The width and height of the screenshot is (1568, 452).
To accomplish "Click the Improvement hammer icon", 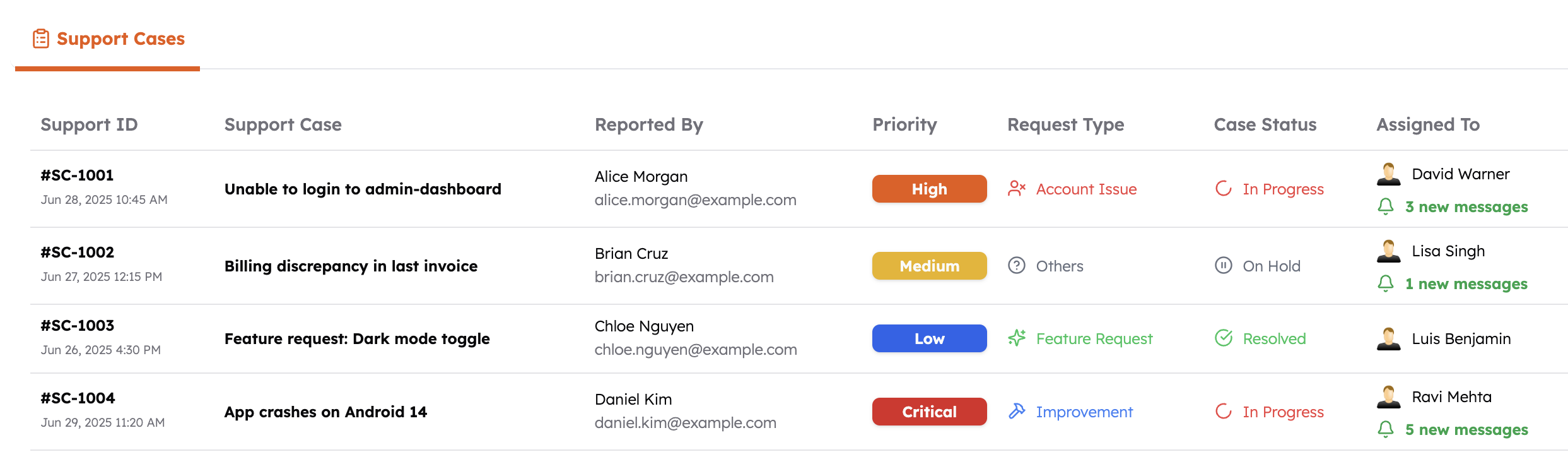I will pos(1016,412).
